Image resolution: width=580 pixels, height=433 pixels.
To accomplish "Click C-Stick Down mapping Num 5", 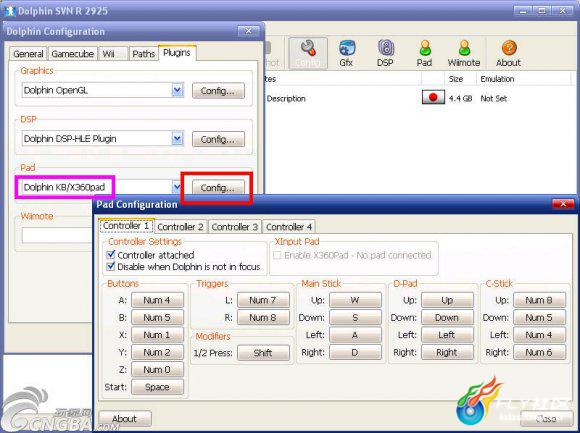I will (x=539, y=317).
